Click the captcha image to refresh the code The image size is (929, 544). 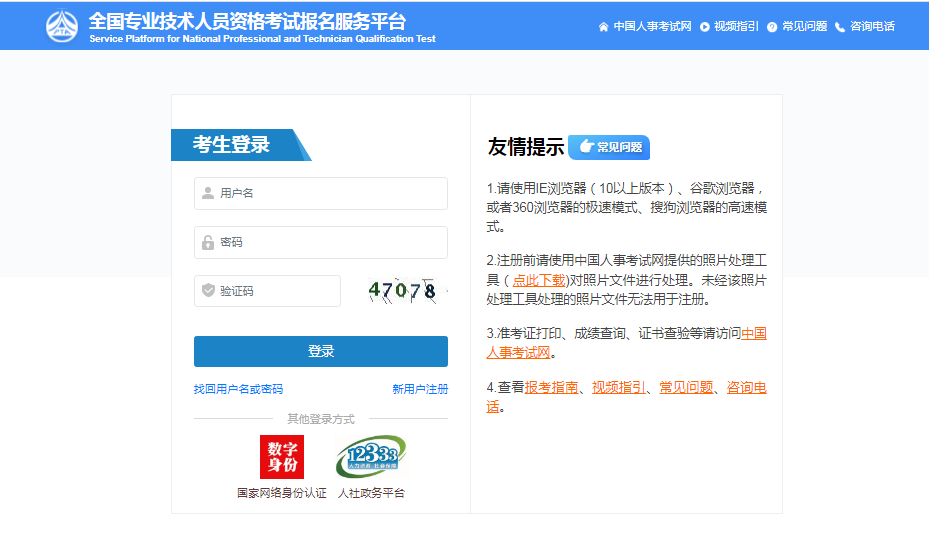402,291
